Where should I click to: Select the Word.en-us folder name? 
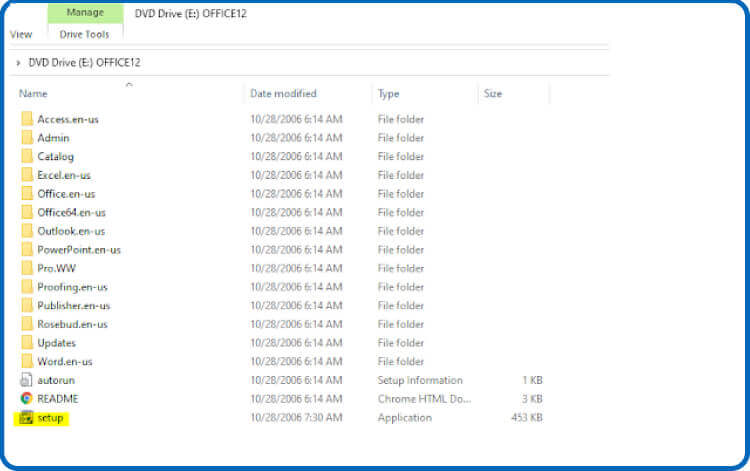point(65,361)
